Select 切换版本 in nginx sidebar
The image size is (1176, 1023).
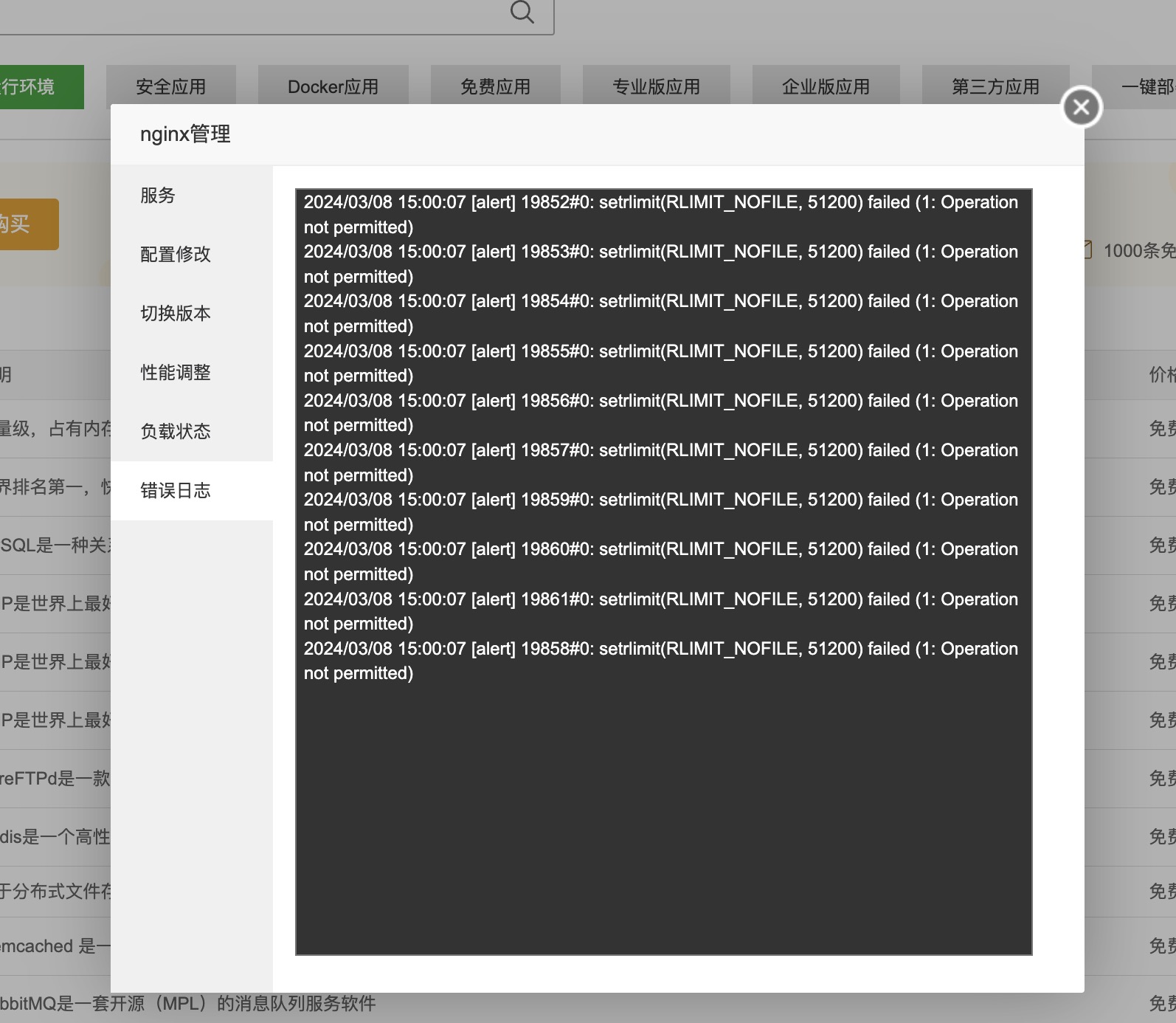coord(192,314)
